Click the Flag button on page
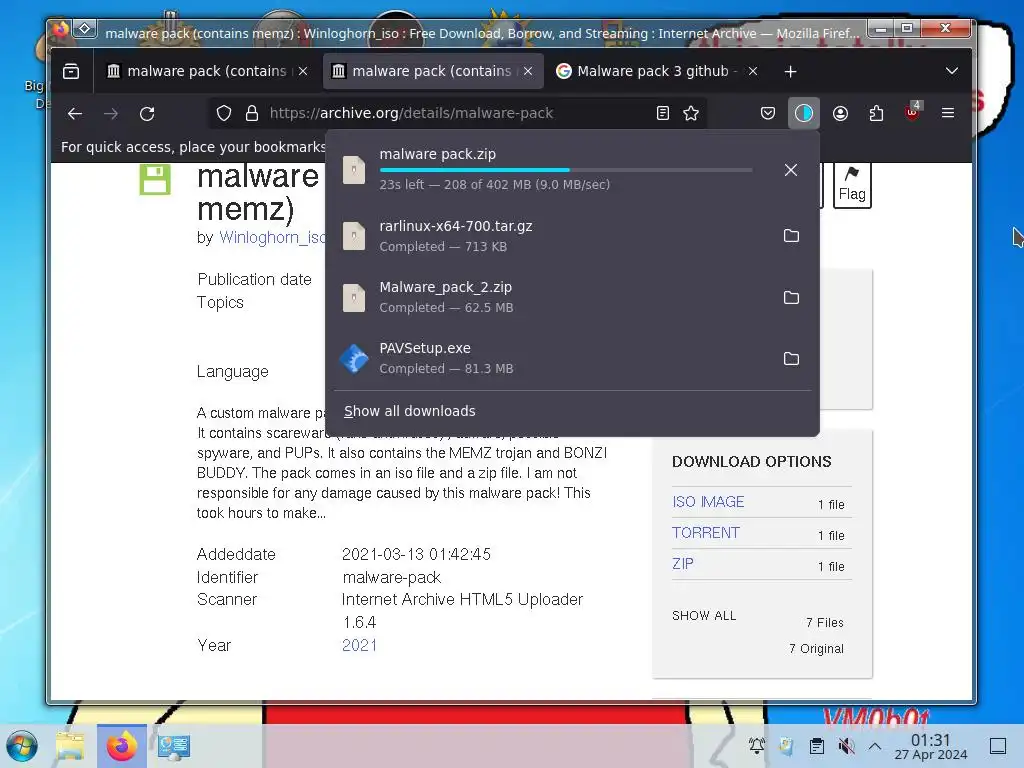The width and height of the screenshot is (1024, 768). coord(852,185)
